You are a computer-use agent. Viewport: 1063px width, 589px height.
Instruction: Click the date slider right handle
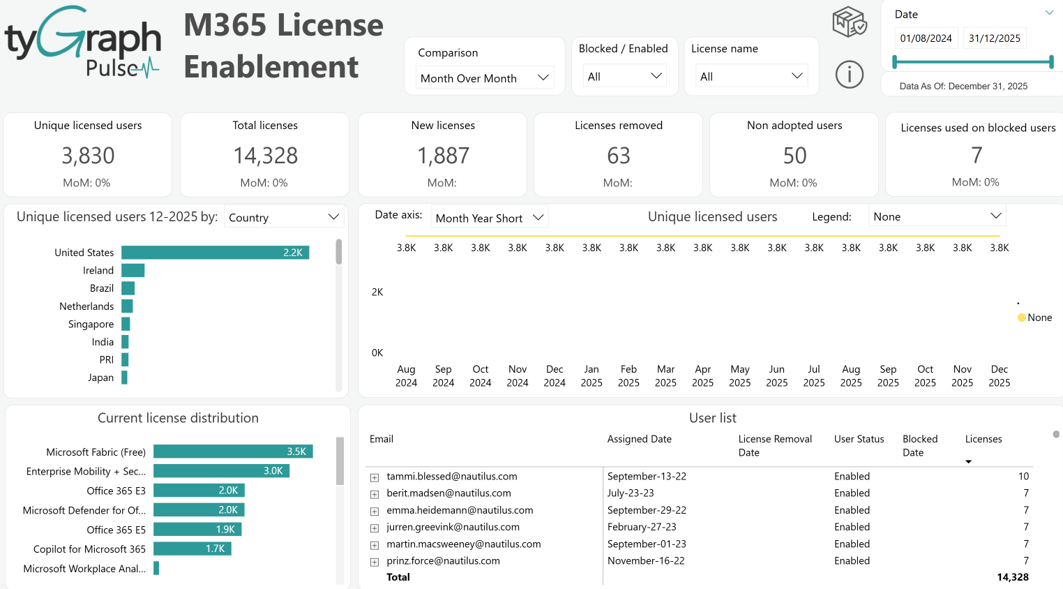point(1051,62)
